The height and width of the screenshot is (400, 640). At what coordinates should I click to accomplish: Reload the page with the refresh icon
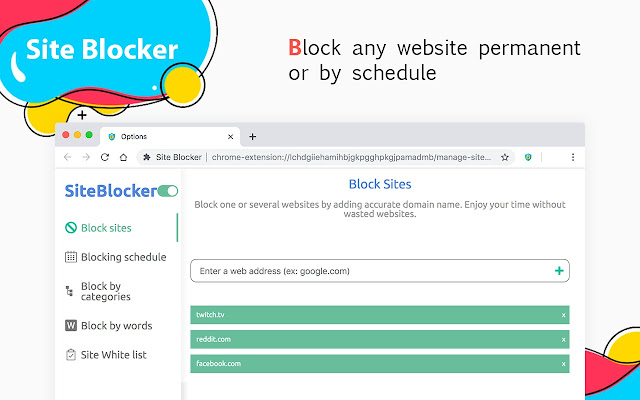coord(105,157)
